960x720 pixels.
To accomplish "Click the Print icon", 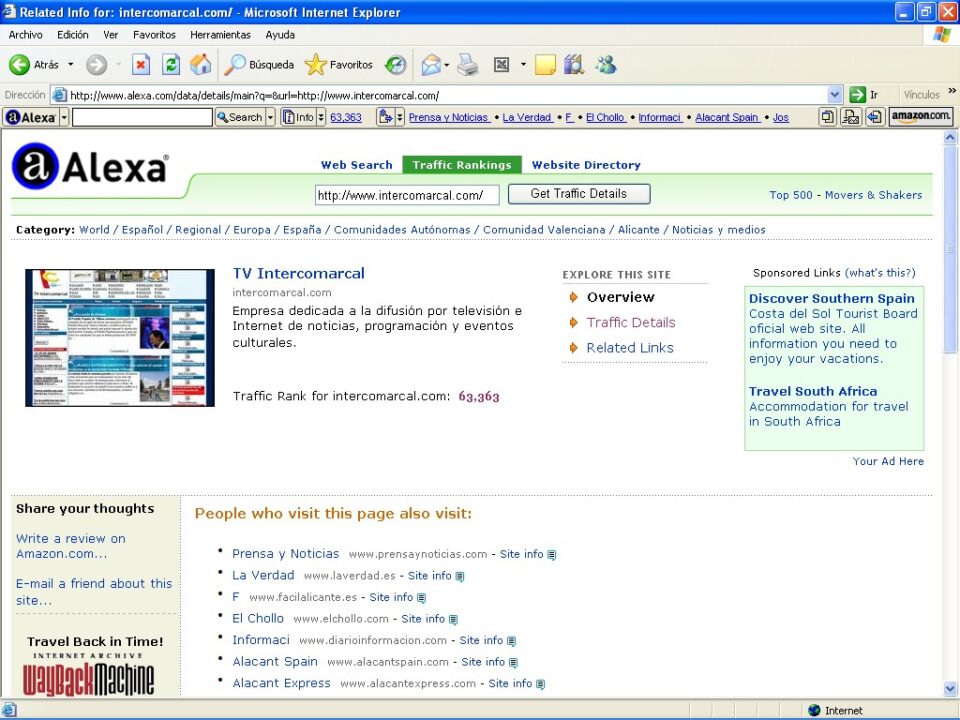I will tap(468, 65).
